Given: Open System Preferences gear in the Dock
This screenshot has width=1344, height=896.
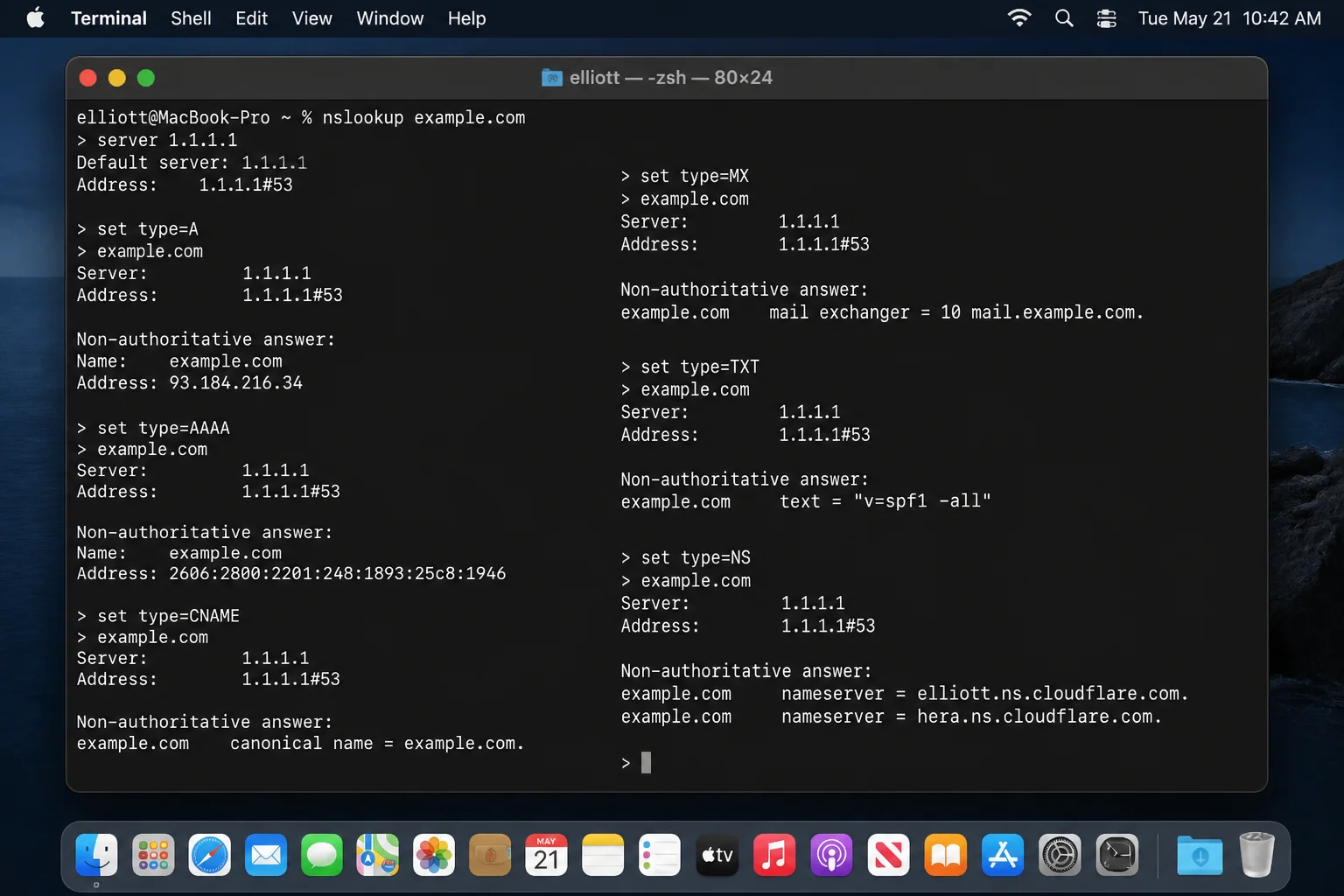Looking at the screenshot, I should (x=1060, y=855).
